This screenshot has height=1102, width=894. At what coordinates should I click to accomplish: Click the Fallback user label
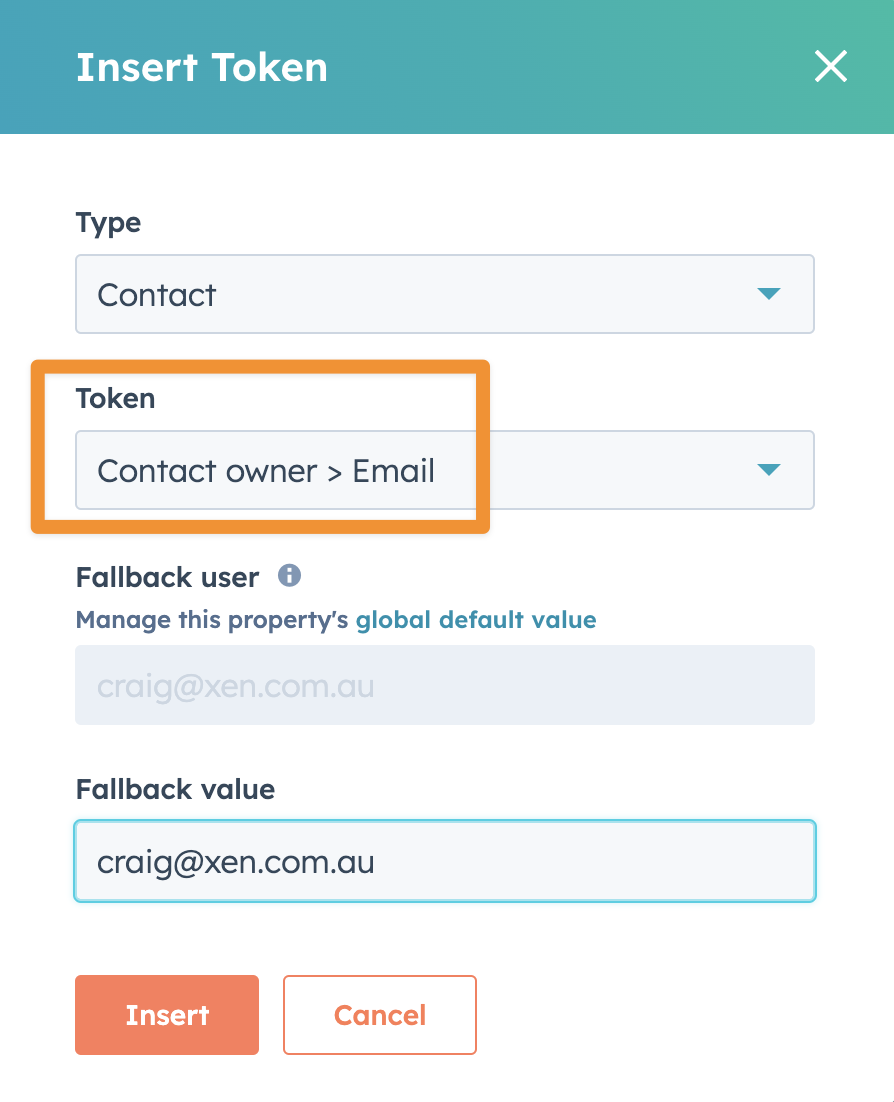167,577
